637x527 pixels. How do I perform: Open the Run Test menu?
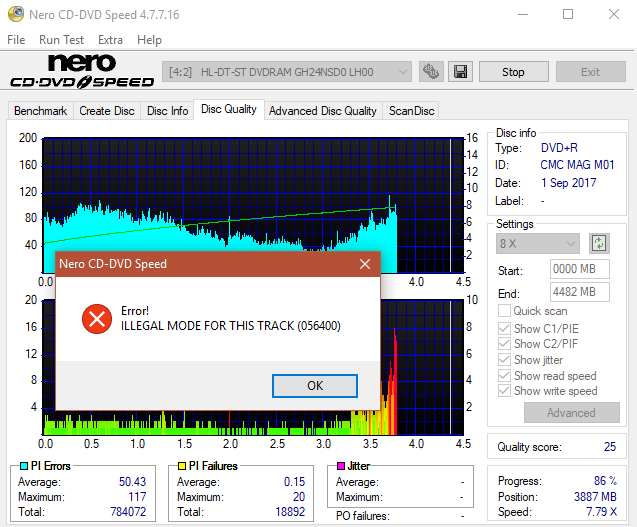coord(61,40)
